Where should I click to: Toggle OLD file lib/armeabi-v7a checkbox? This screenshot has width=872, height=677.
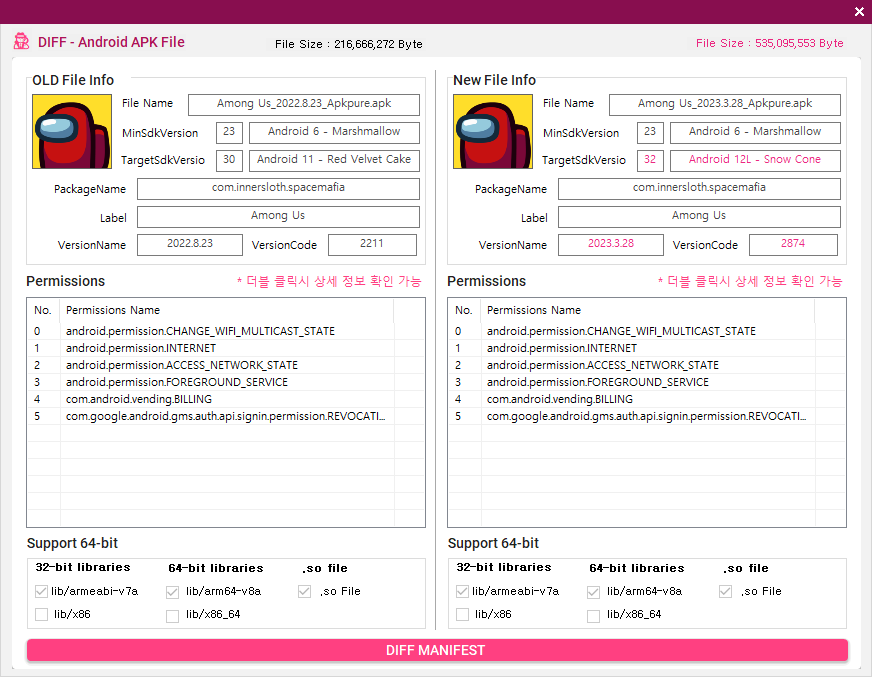click(41, 591)
